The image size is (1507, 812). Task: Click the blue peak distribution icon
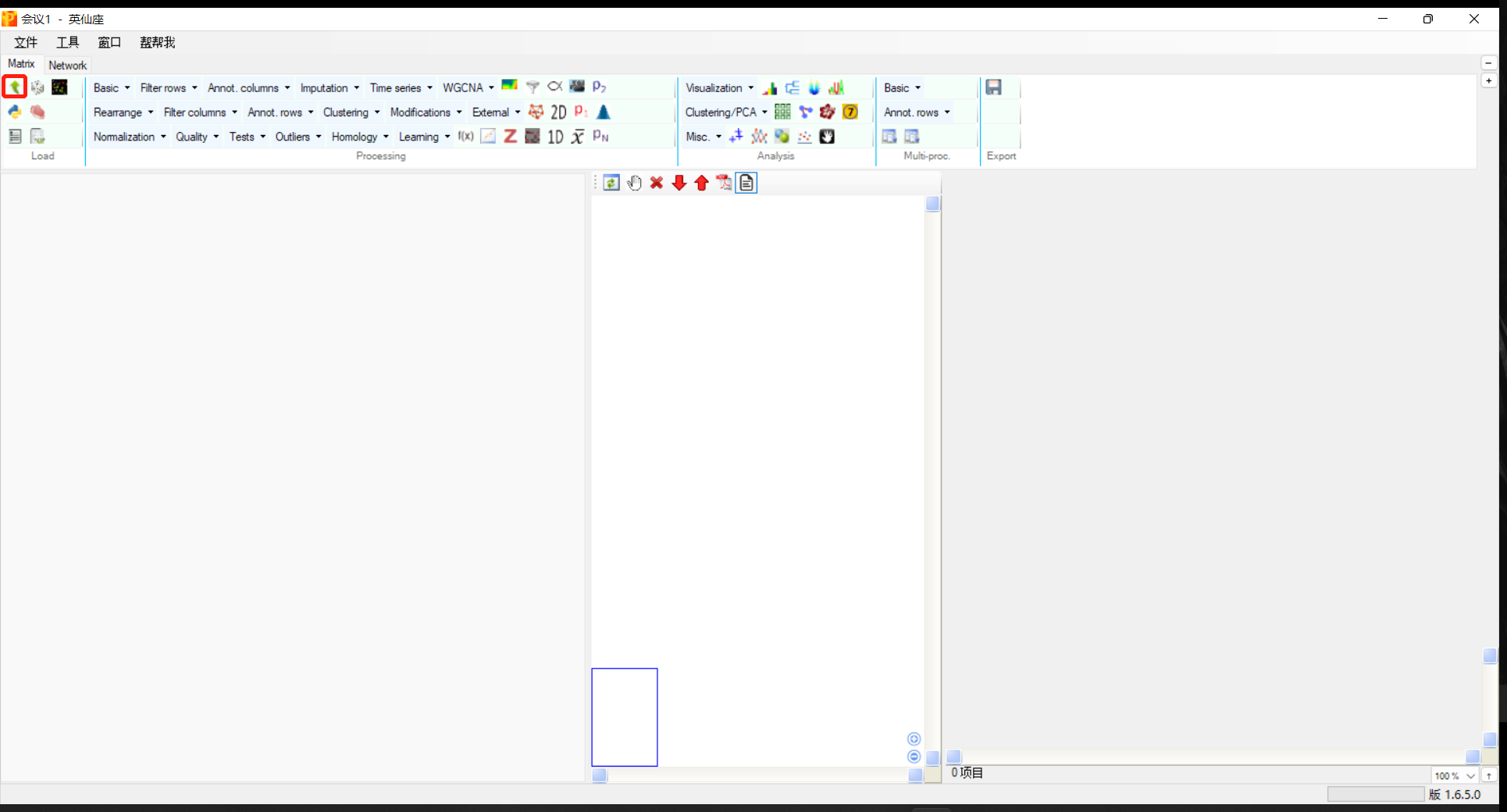coord(604,112)
